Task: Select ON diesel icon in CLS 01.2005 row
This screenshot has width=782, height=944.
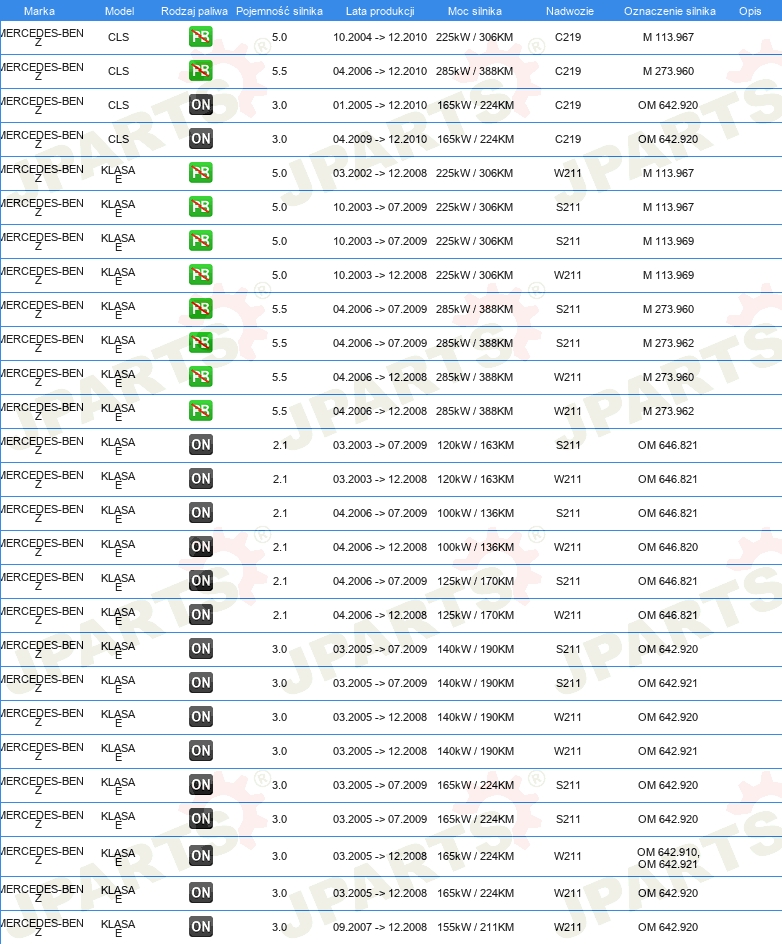Action: click(x=200, y=105)
